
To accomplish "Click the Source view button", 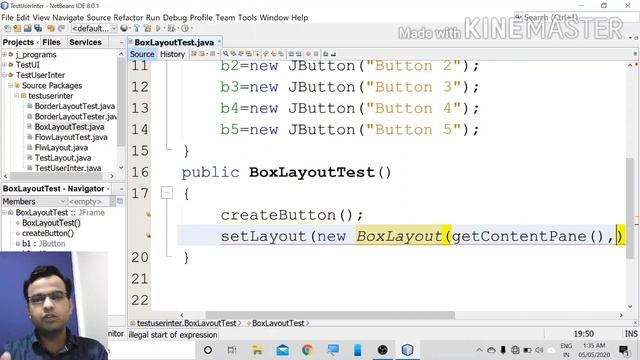I will coord(142,54).
